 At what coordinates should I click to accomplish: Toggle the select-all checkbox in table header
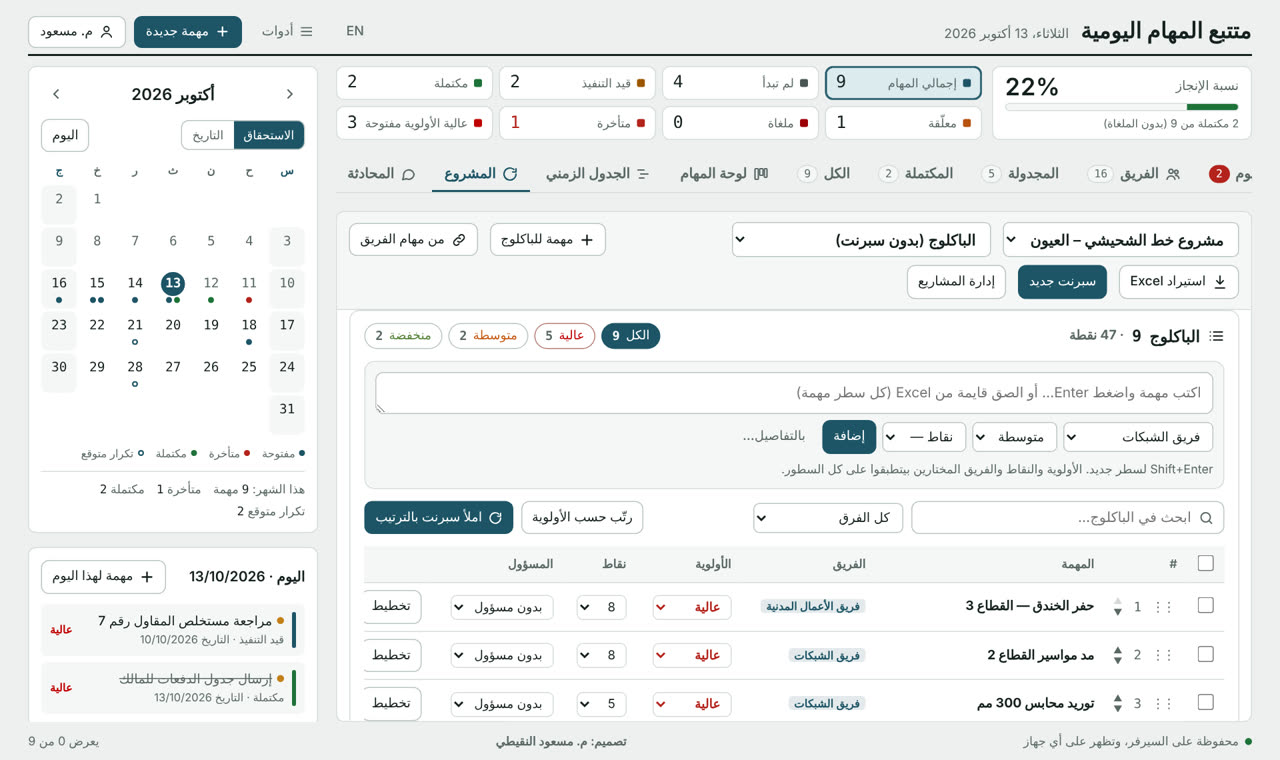1205,564
